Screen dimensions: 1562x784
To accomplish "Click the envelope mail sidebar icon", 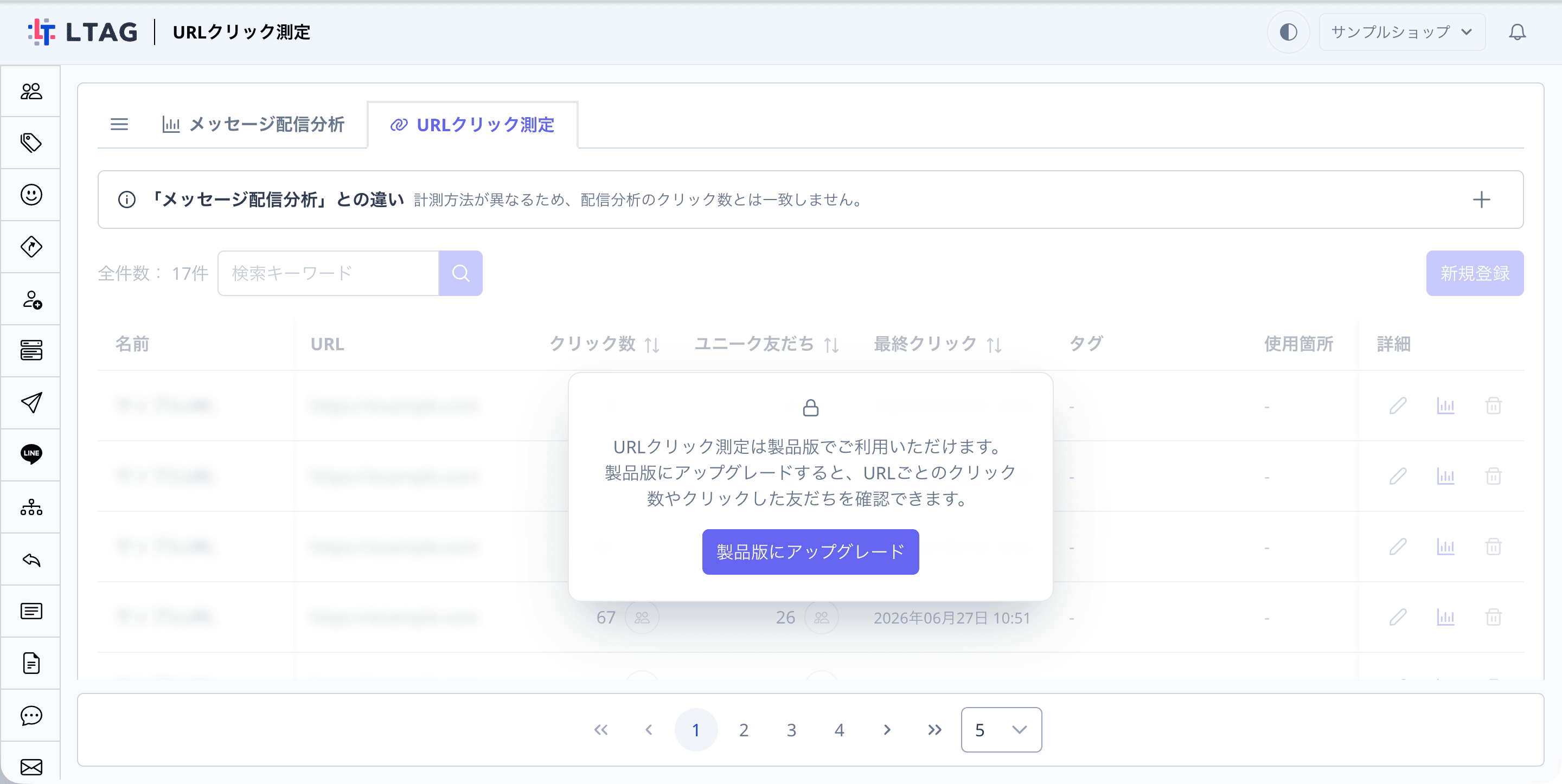I will pos(31,767).
